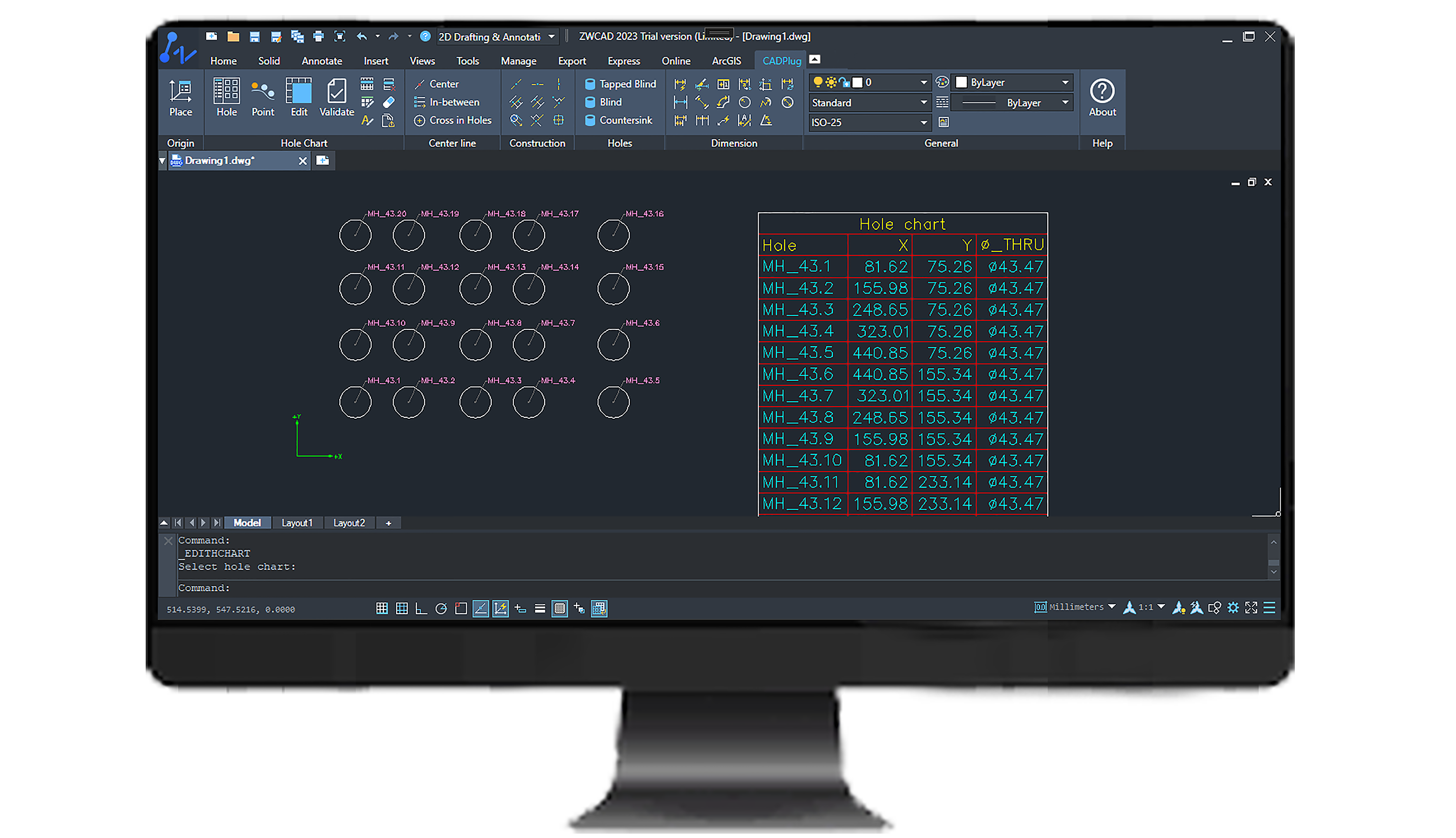Click the Cross in Holes button
Viewport: 1456px width, 838px height.
pos(453,120)
